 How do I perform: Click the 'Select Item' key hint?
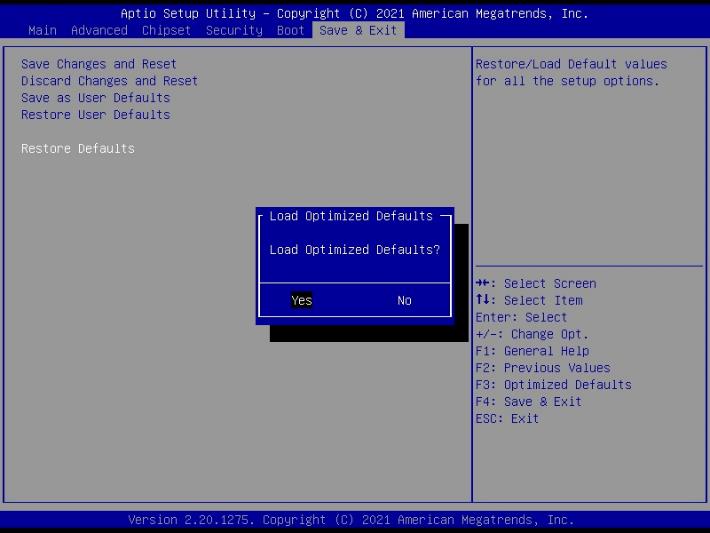click(x=529, y=300)
